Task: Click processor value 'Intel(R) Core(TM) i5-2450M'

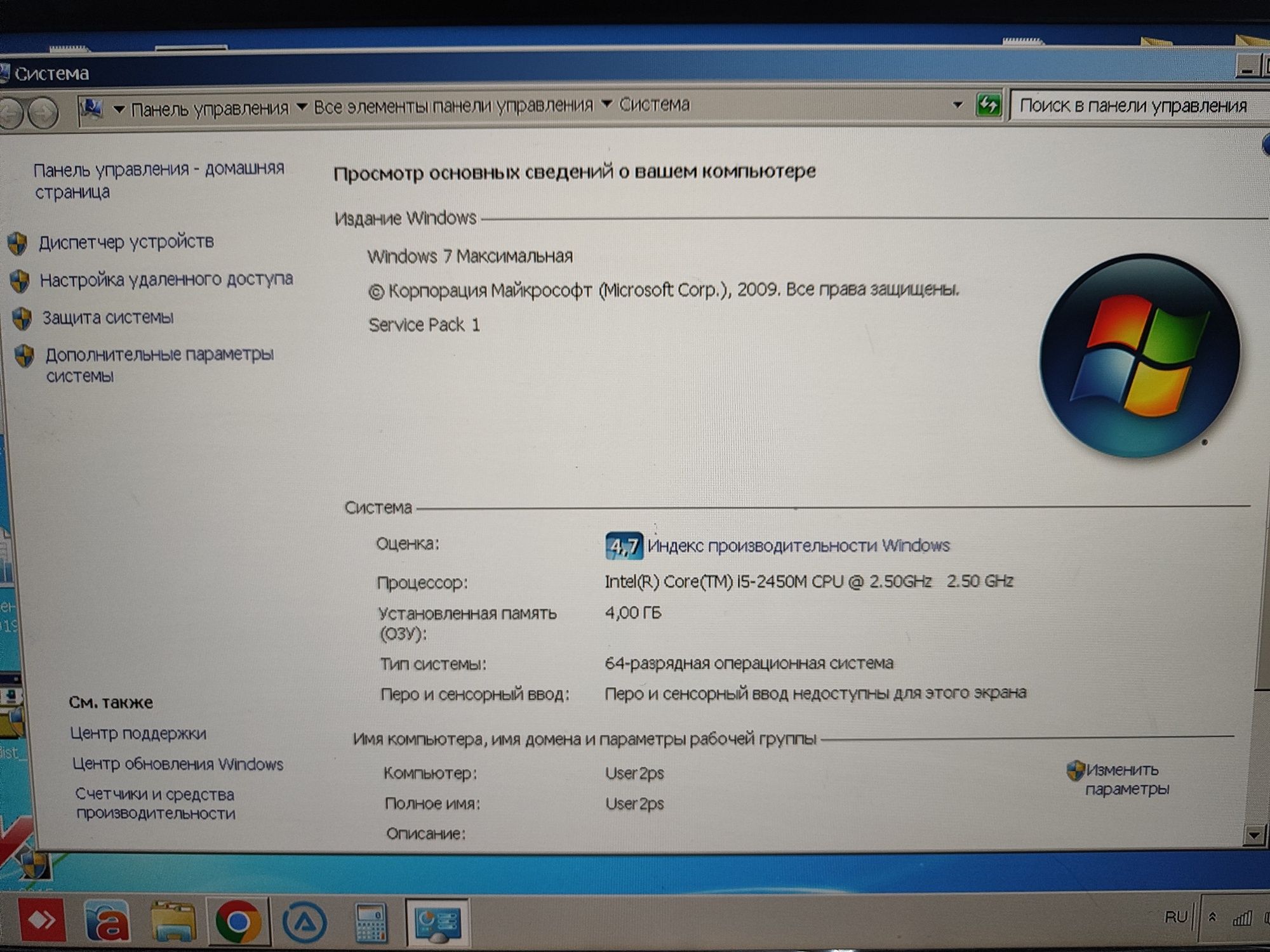Action: point(808,581)
